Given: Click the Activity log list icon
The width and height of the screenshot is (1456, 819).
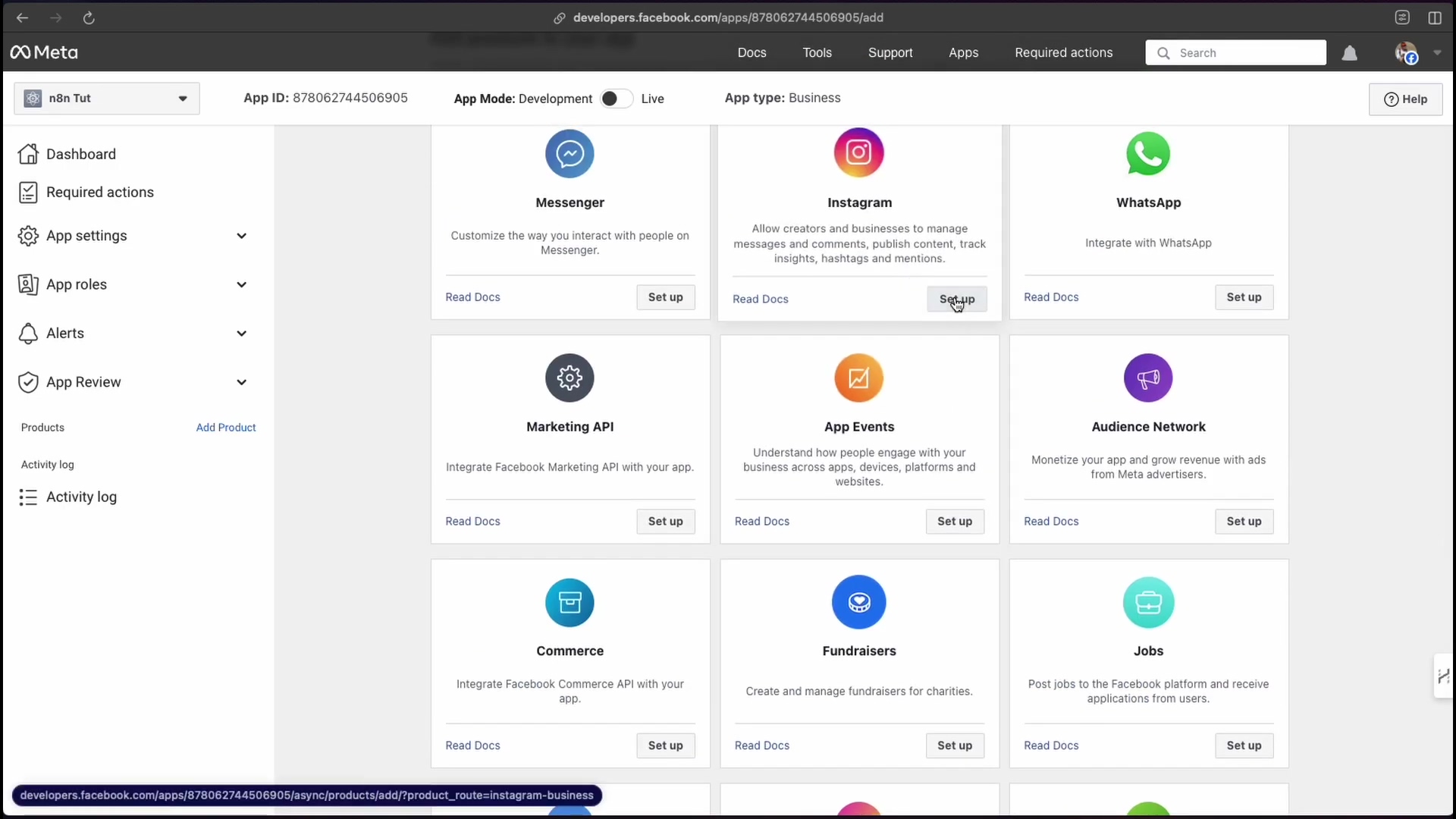Looking at the screenshot, I should (28, 497).
